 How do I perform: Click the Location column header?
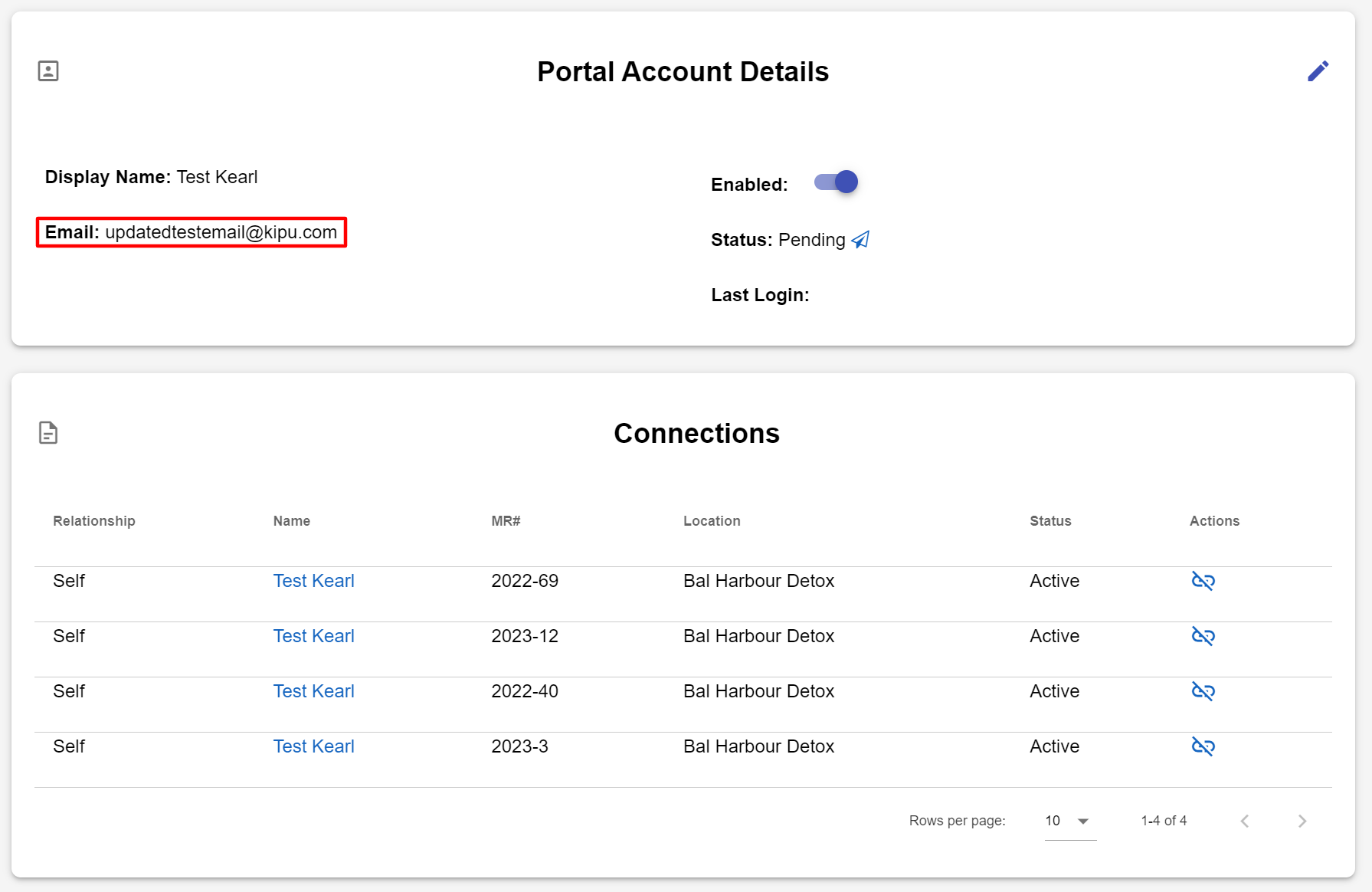[x=712, y=521]
